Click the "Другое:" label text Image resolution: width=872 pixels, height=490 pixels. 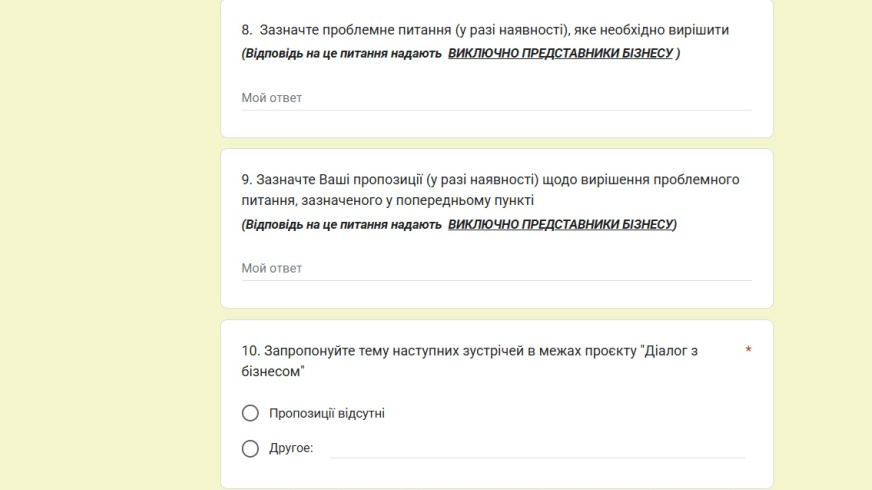click(x=291, y=448)
